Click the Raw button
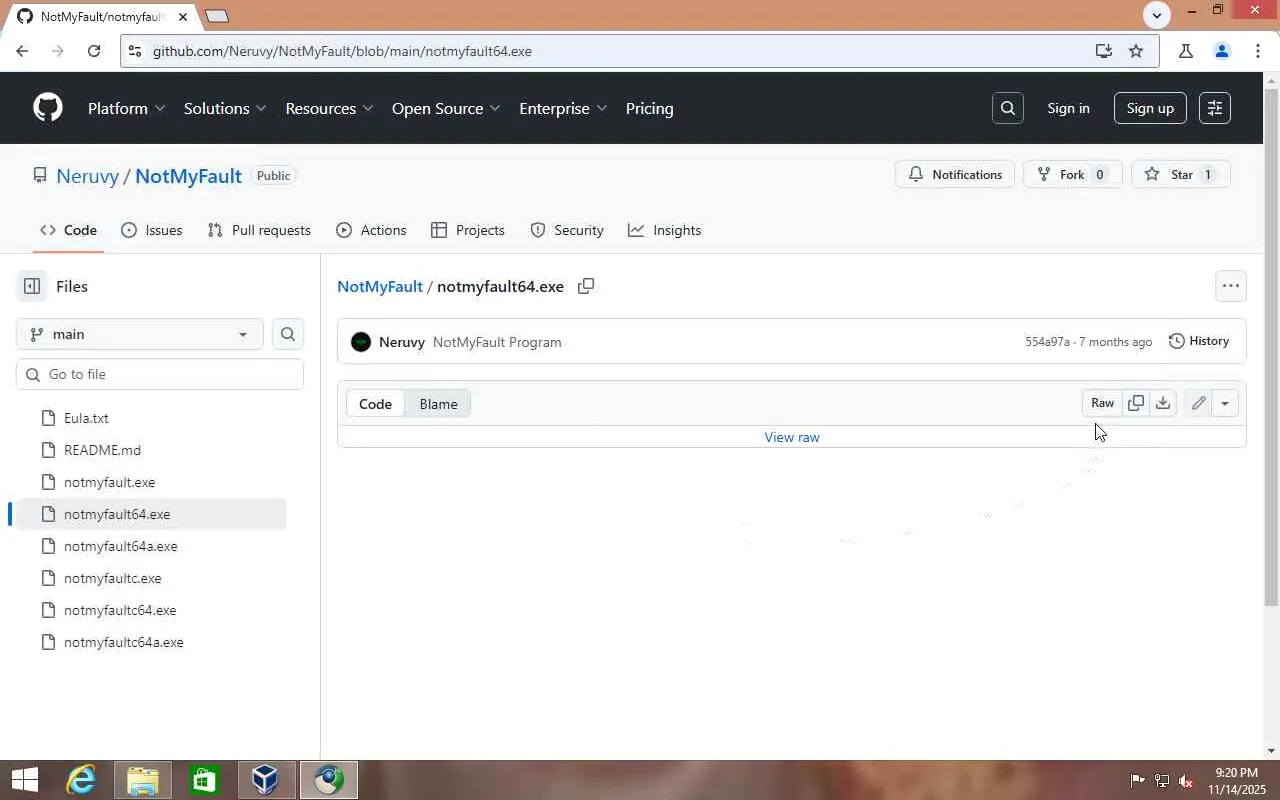The image size is (1280, 800). (1102, 403)
